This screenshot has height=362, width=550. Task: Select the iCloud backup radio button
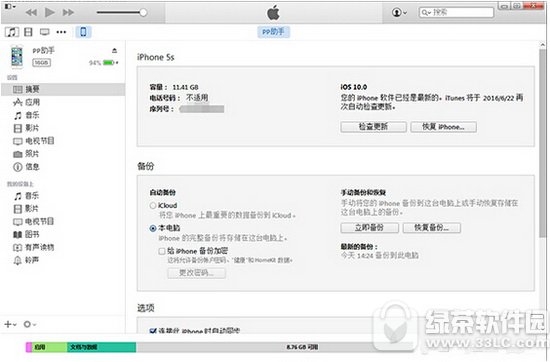[x=153, y=206]
